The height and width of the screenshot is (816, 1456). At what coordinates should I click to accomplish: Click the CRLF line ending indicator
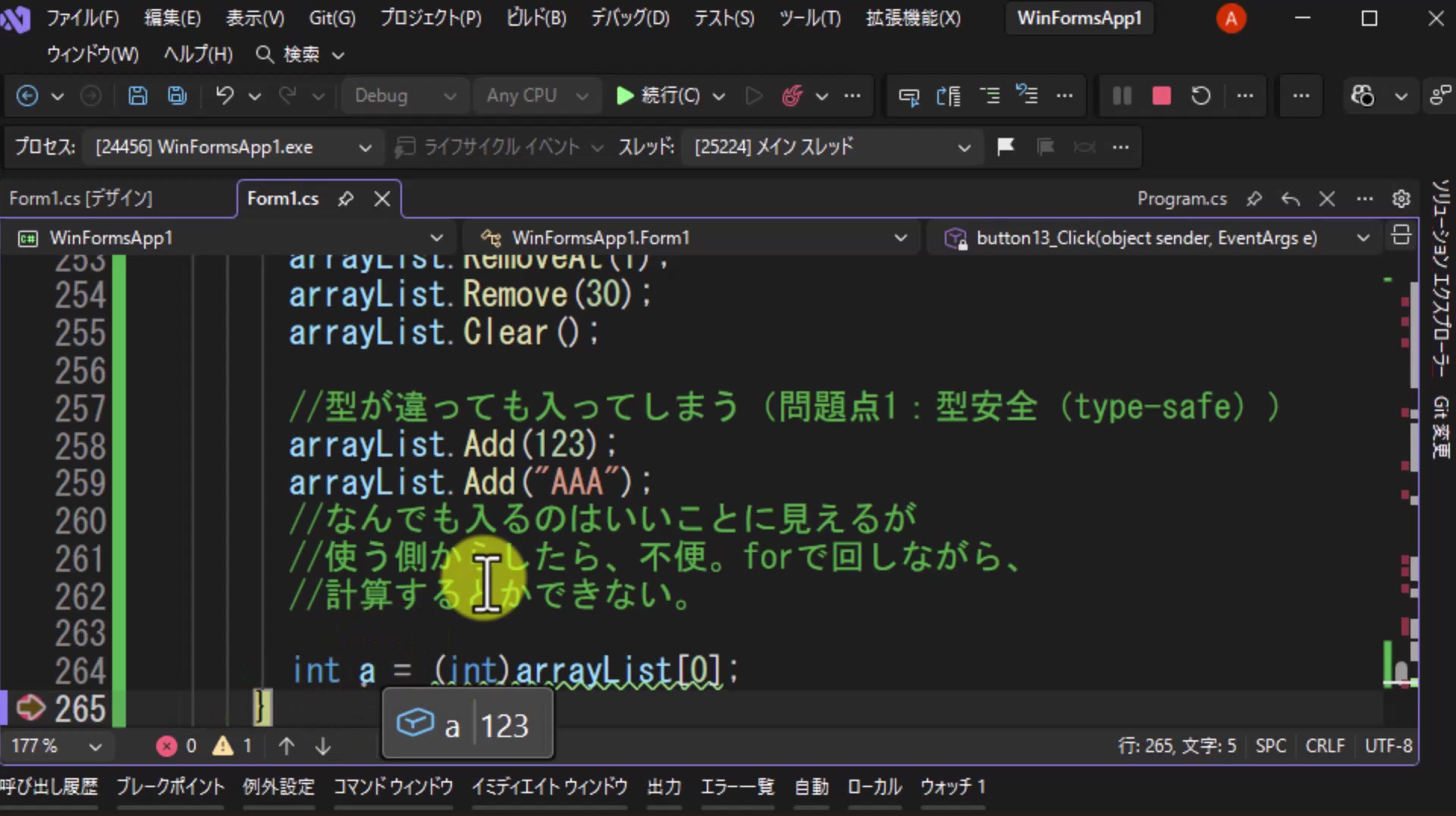point(1325,746)
